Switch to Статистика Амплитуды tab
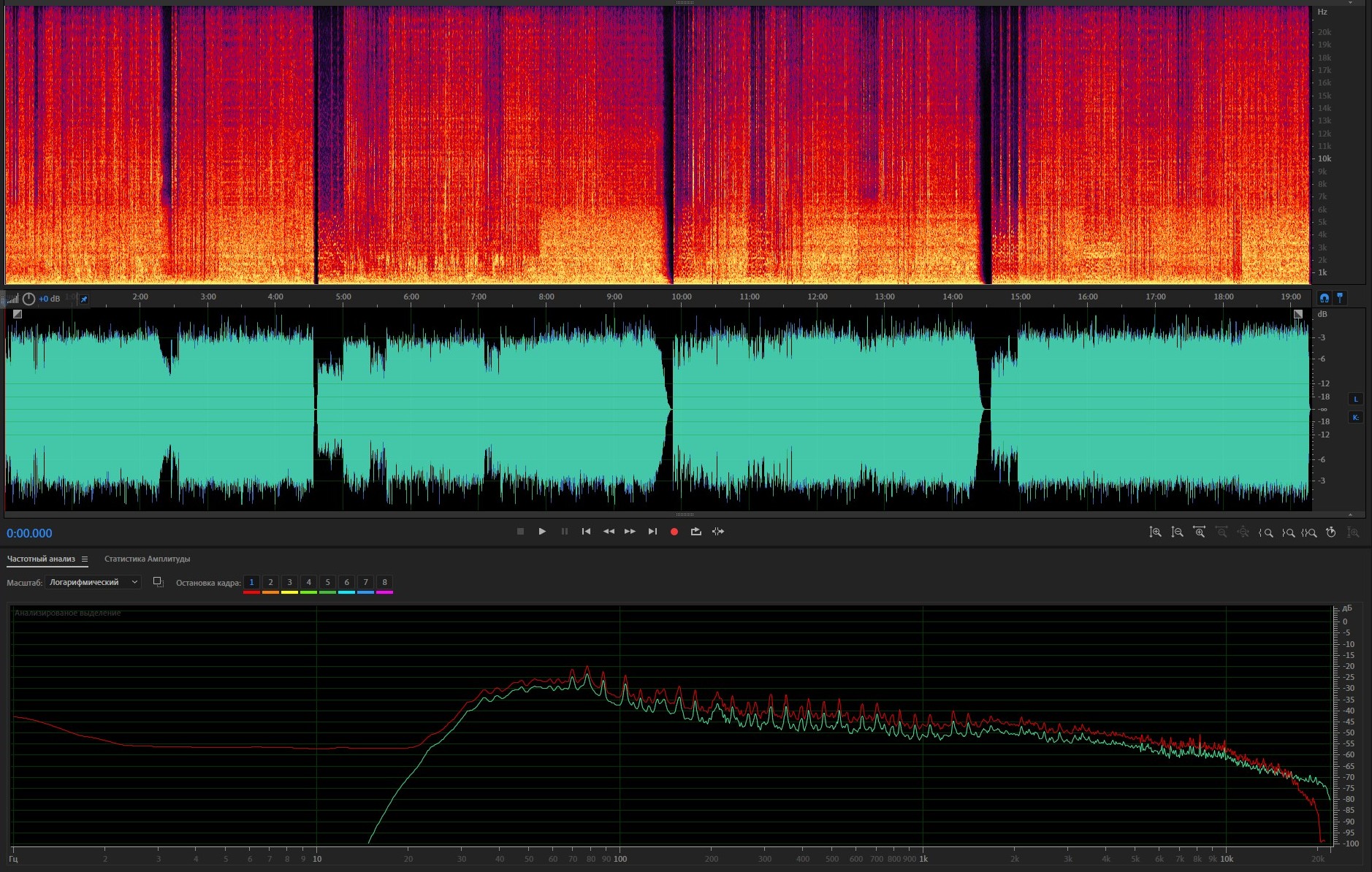The image size is (1372, 872). (147, 559)
